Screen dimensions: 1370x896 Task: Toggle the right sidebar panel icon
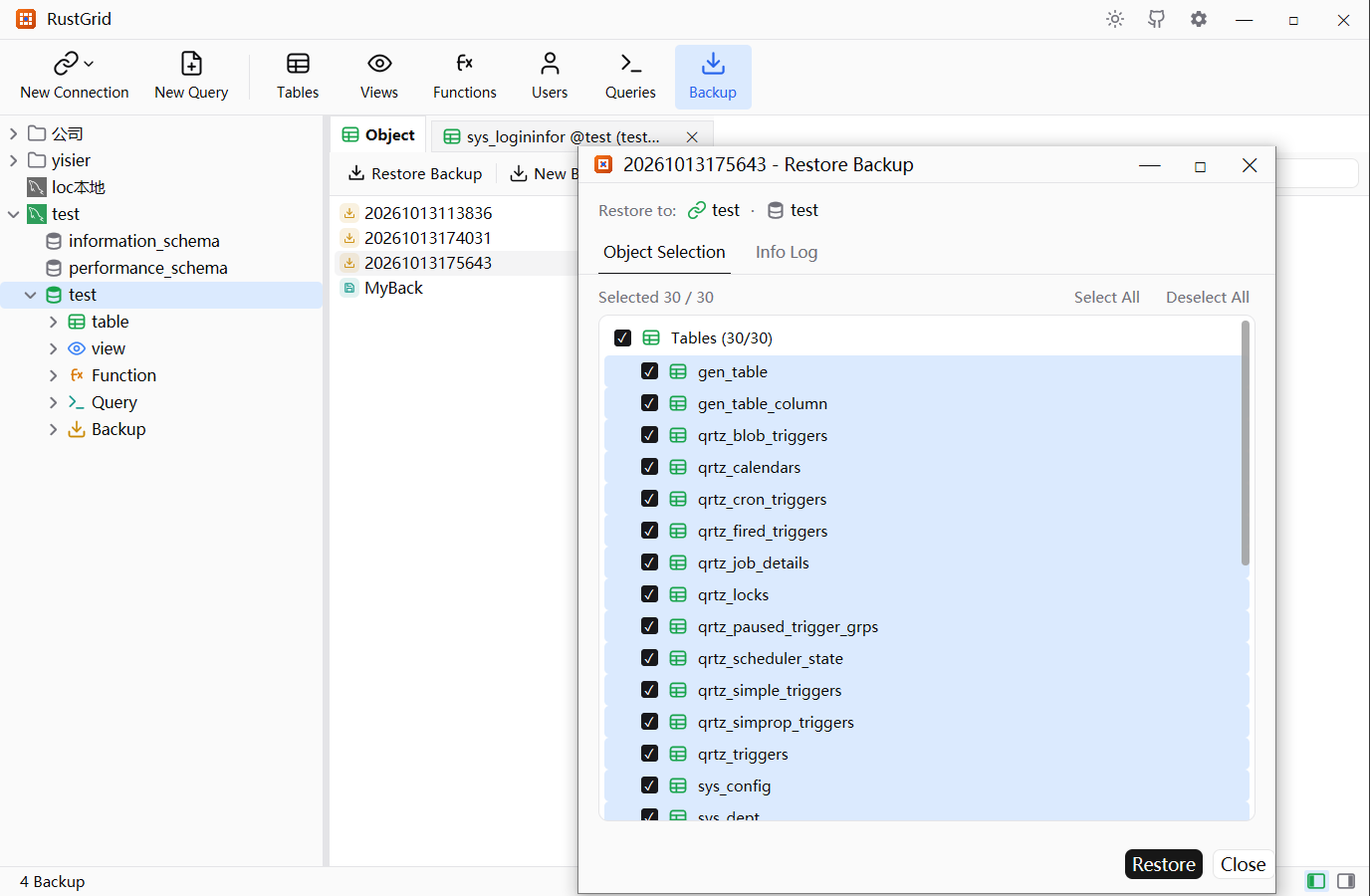click(x=1346, y=881)
